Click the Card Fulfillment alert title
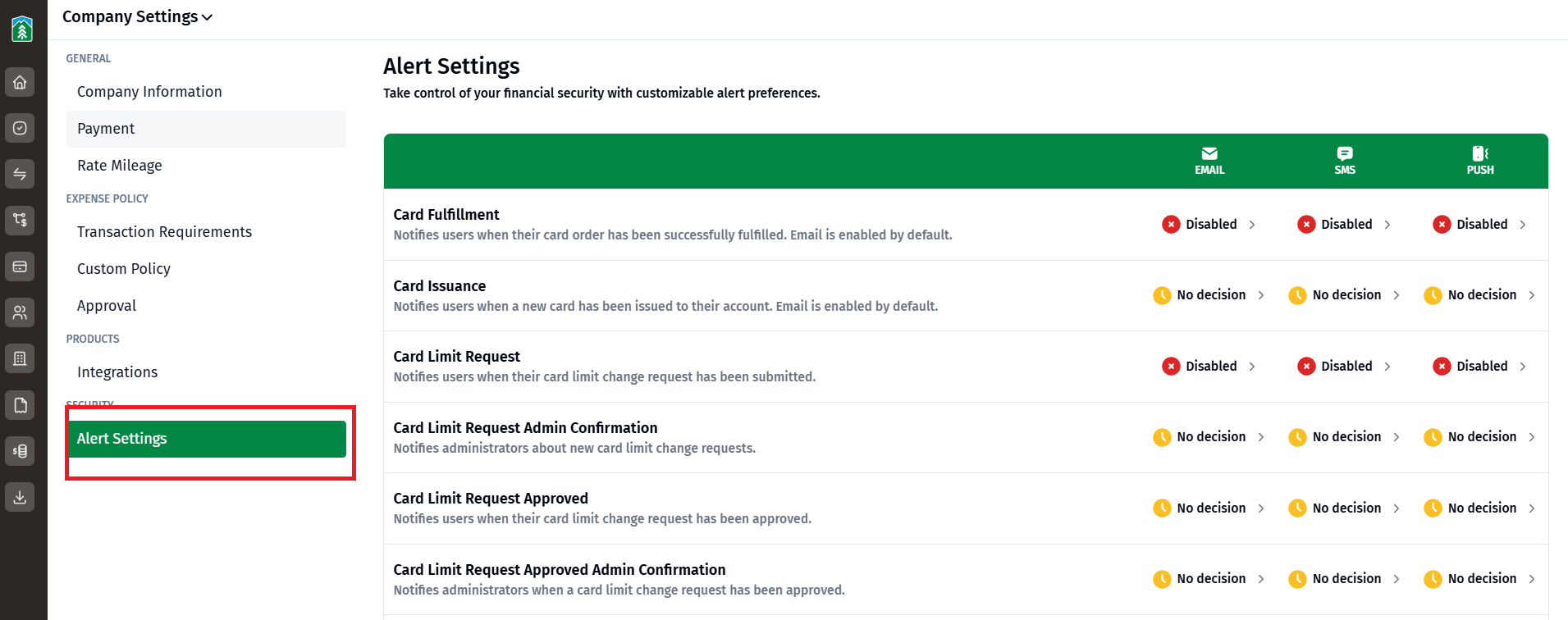 (x=446, y=215)
